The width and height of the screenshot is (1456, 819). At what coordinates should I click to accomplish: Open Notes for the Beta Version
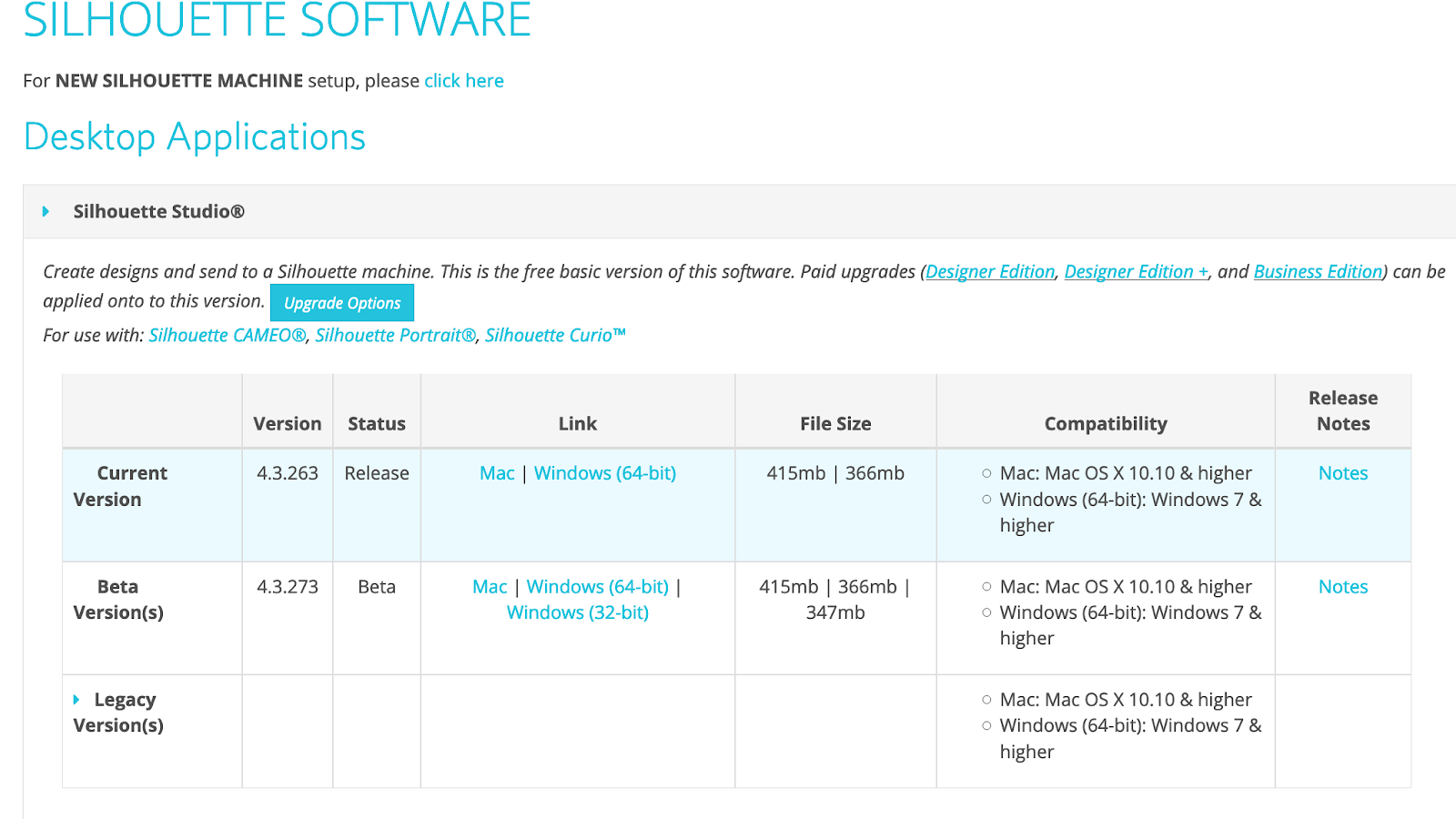click(x=1343, y=587)
